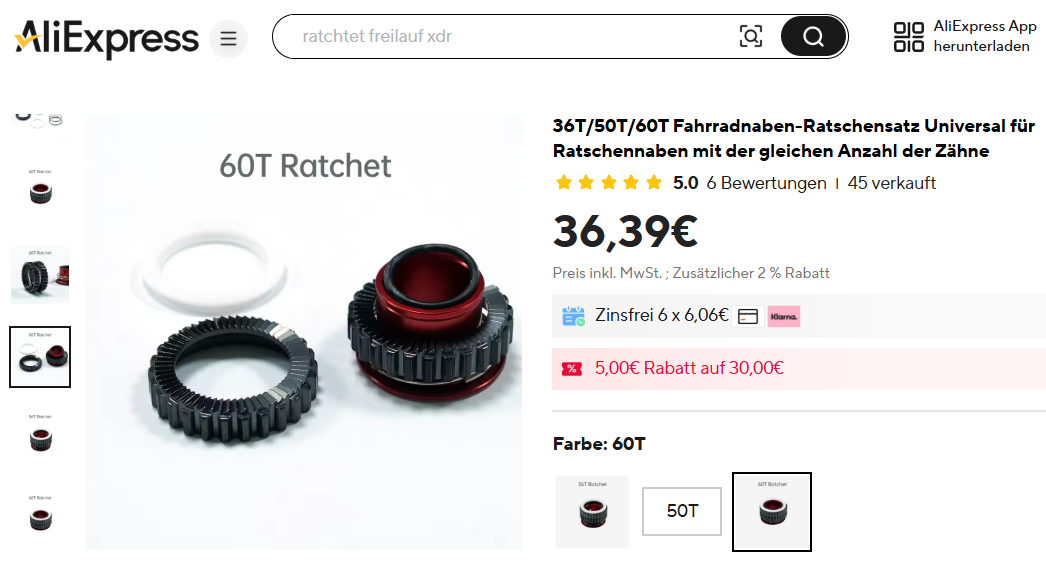Open the 5,00€ Rabatt auf 30,00€ banner
Image resolution: width=1046 pixels, height=572 pixels.
[799, 368]
